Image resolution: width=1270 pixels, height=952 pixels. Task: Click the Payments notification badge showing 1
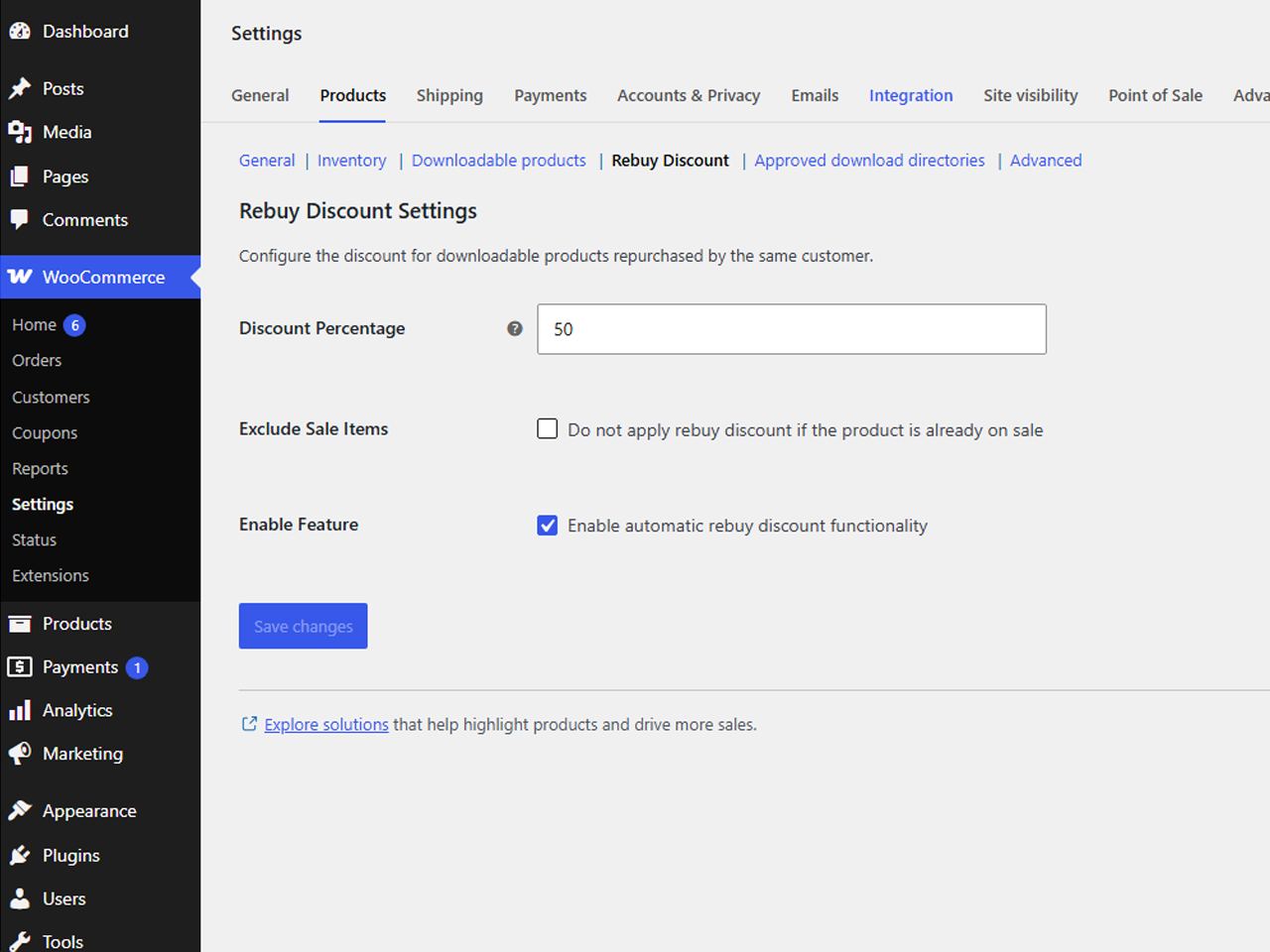tap(137, 668)
